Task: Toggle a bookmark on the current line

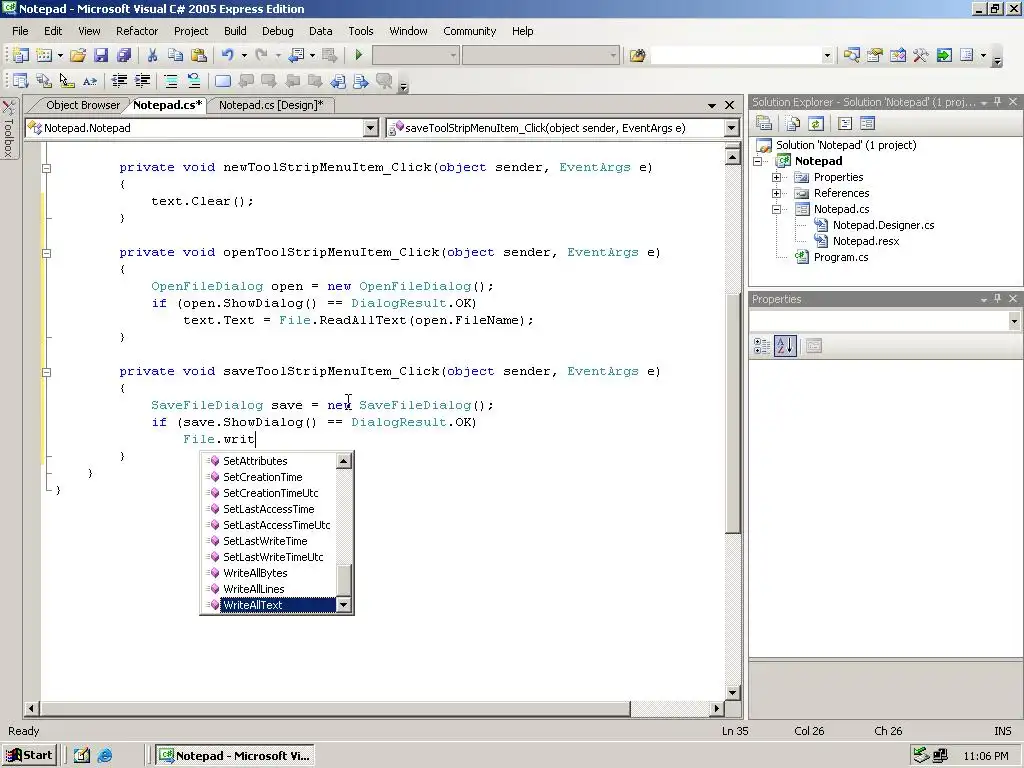Action: click(x=223, y=81)
